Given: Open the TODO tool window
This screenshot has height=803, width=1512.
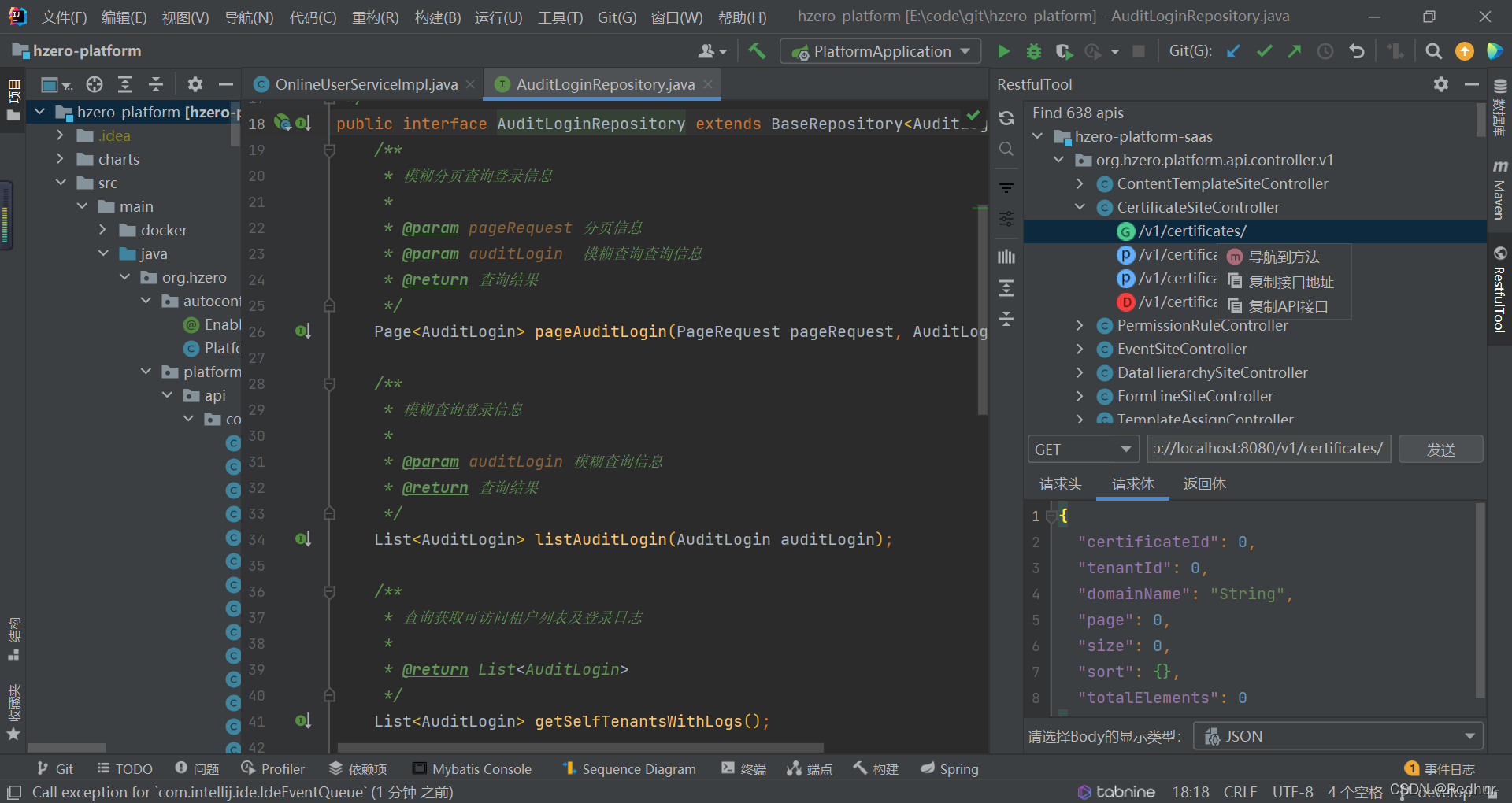Looking at the screenshot, I should (124, 769).
